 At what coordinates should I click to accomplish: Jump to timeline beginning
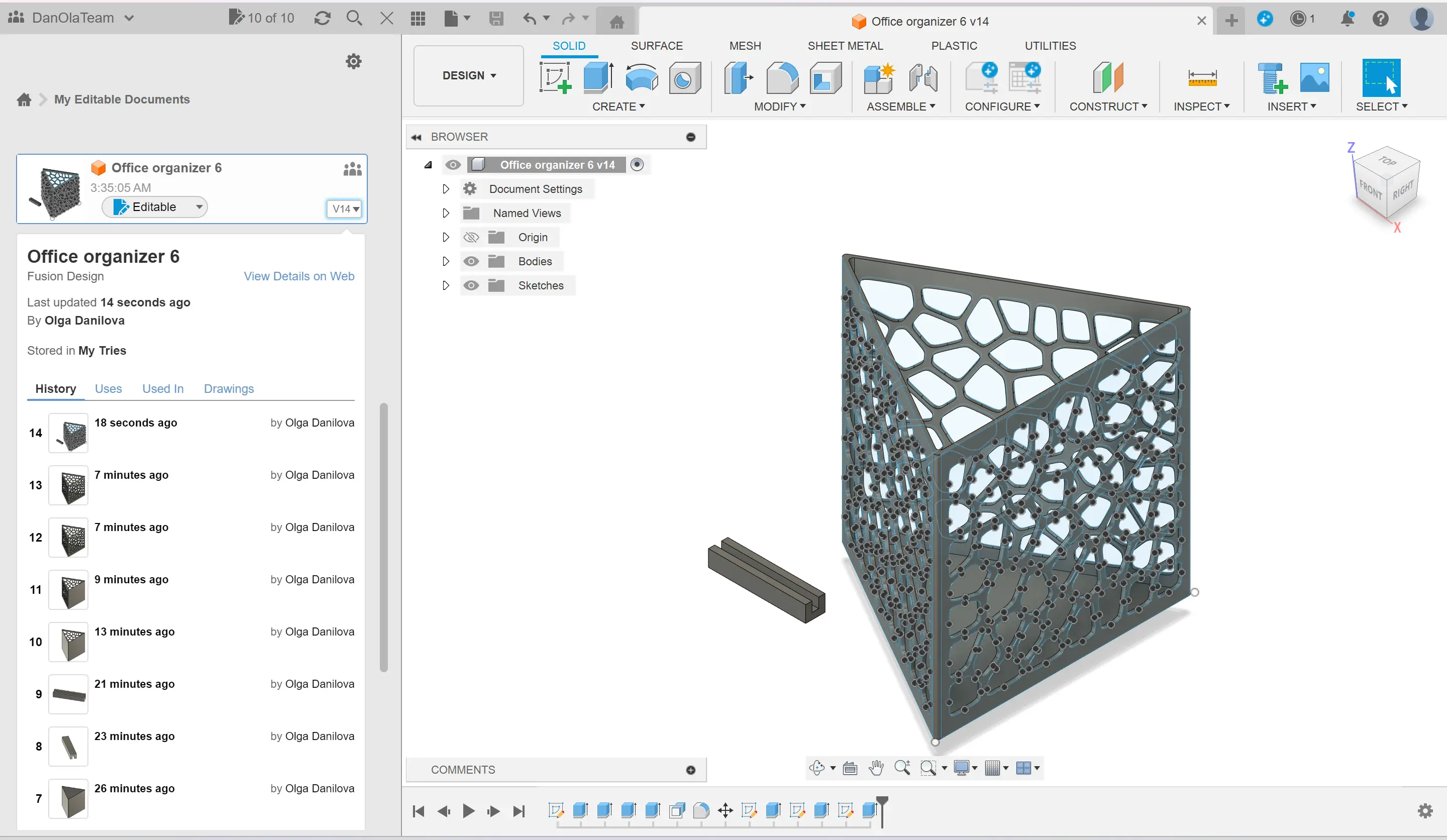pos(419,811)
